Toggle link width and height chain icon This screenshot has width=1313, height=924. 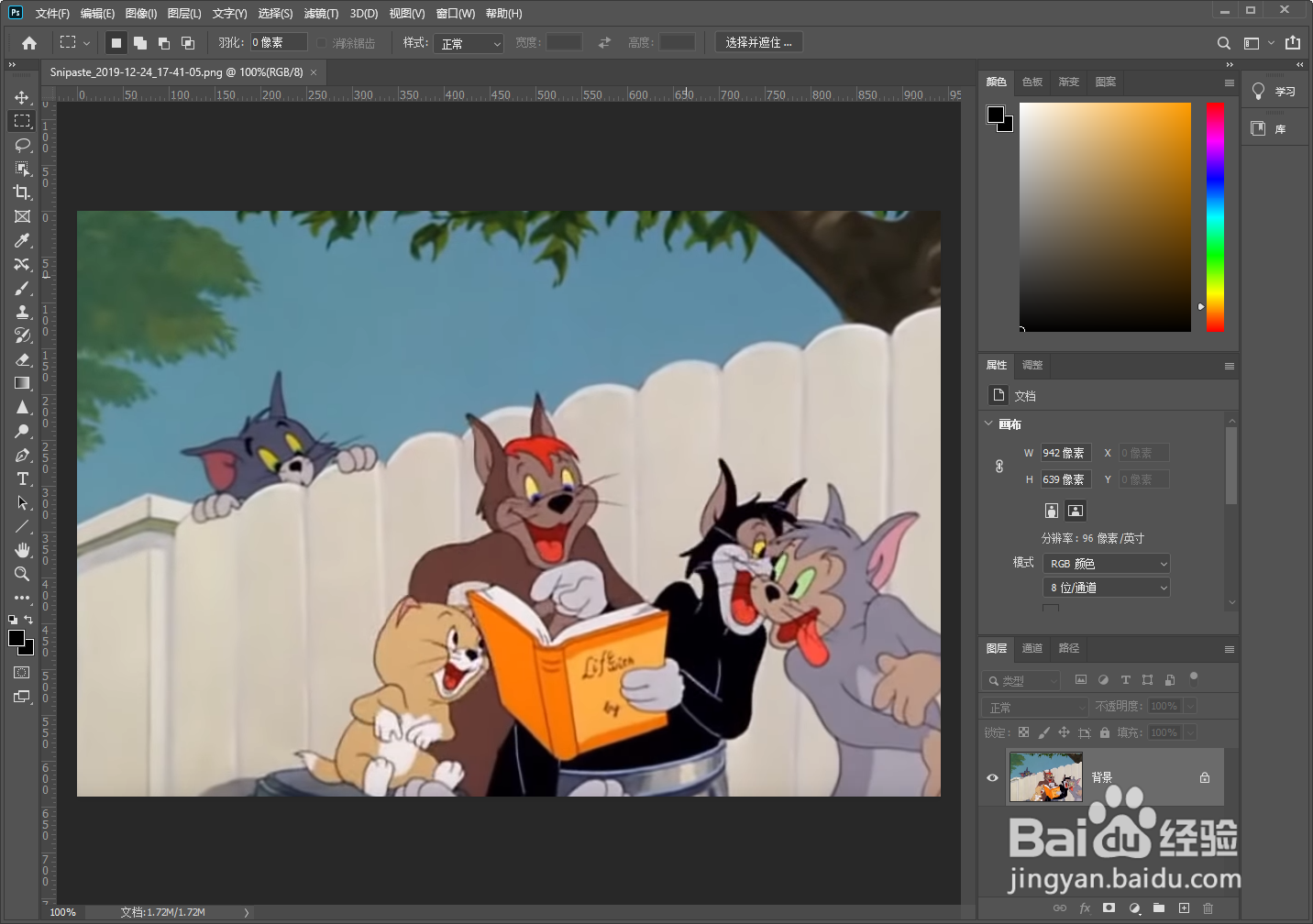tap(999, 467)
